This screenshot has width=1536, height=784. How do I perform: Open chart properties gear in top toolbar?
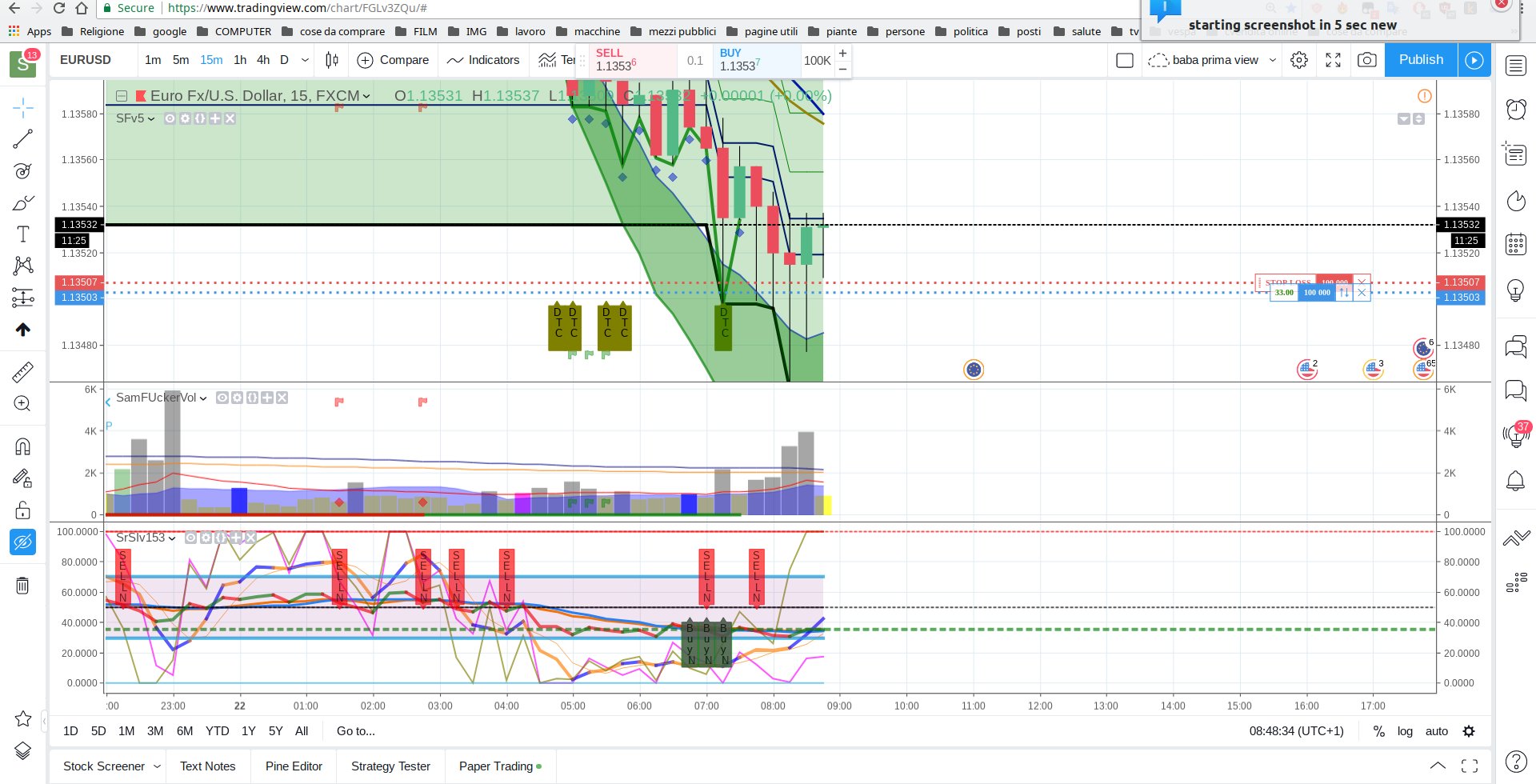pos(1299,60)
